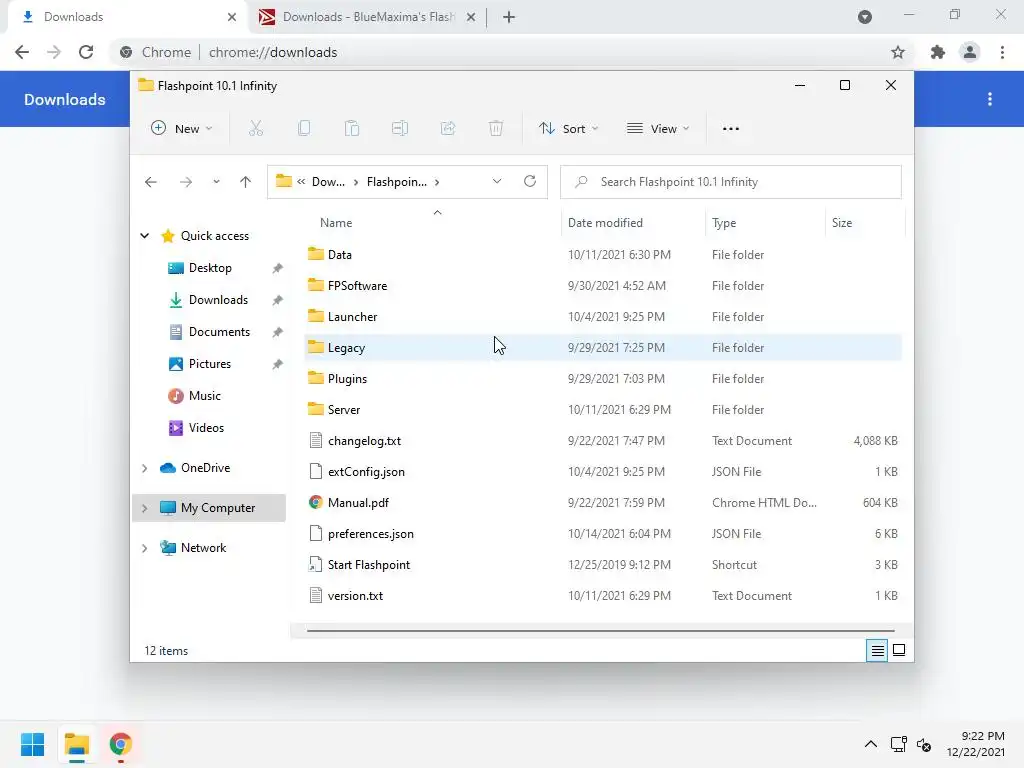Go forward in File Explorer navigation
The image size is (1024, 768).
(x=186, y=182)
